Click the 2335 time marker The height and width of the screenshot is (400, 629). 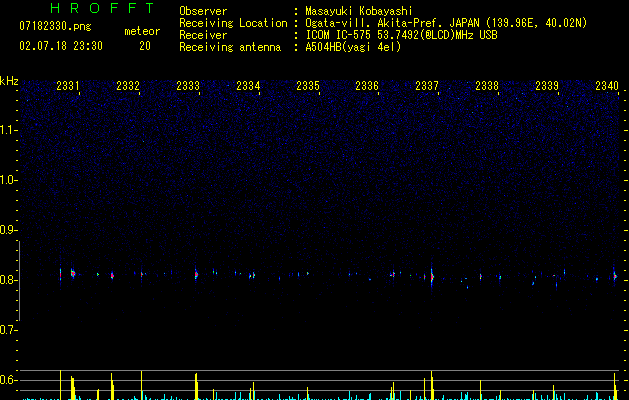308,86
